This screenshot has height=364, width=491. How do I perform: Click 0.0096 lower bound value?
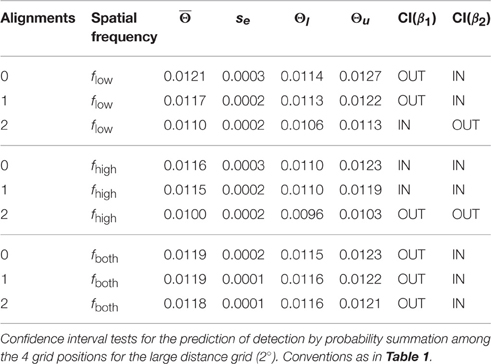(302, 214)
